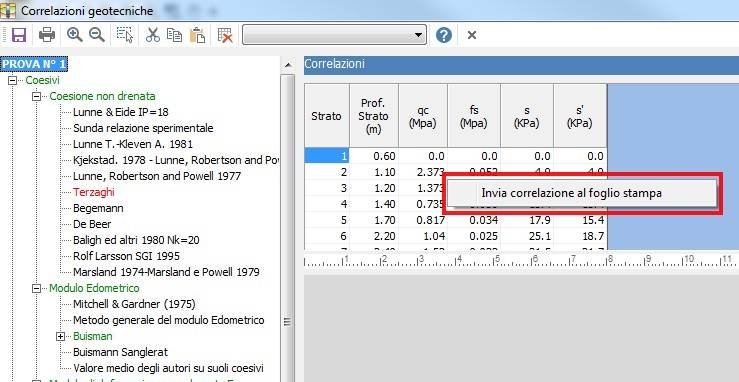The height and width of the screenshot is (382, 739).
Task: Click the Print icon in toolbar
Action: point(47,35)
